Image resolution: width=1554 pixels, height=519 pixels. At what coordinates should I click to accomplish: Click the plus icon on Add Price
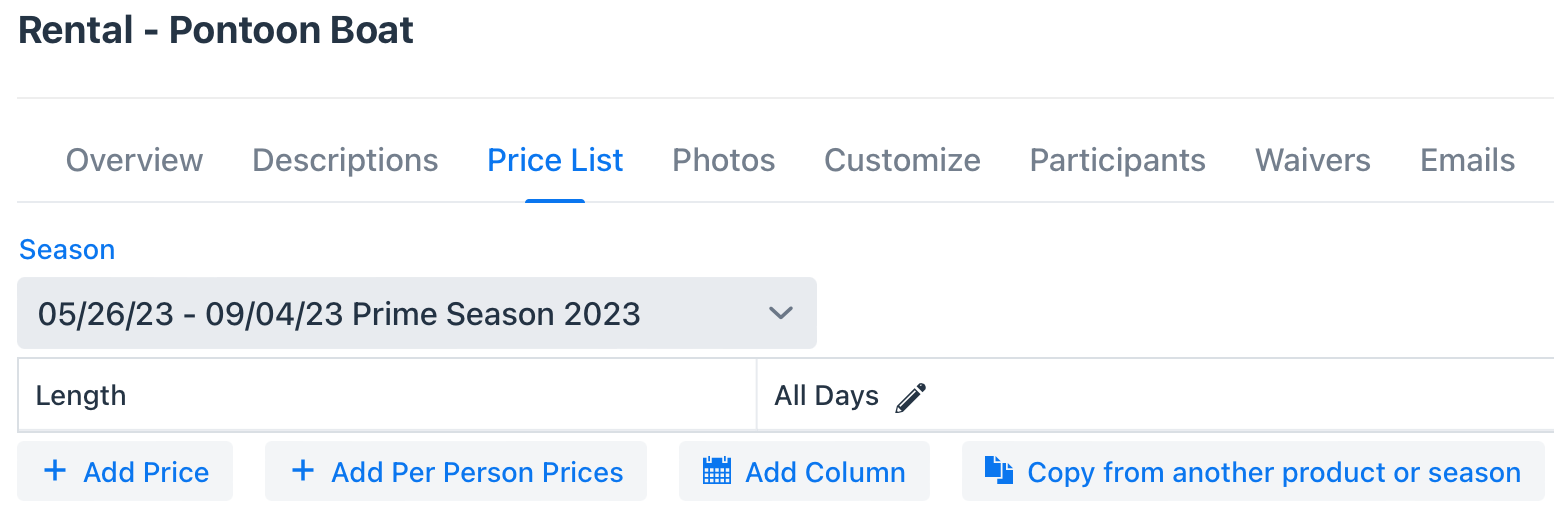(56, 471)
